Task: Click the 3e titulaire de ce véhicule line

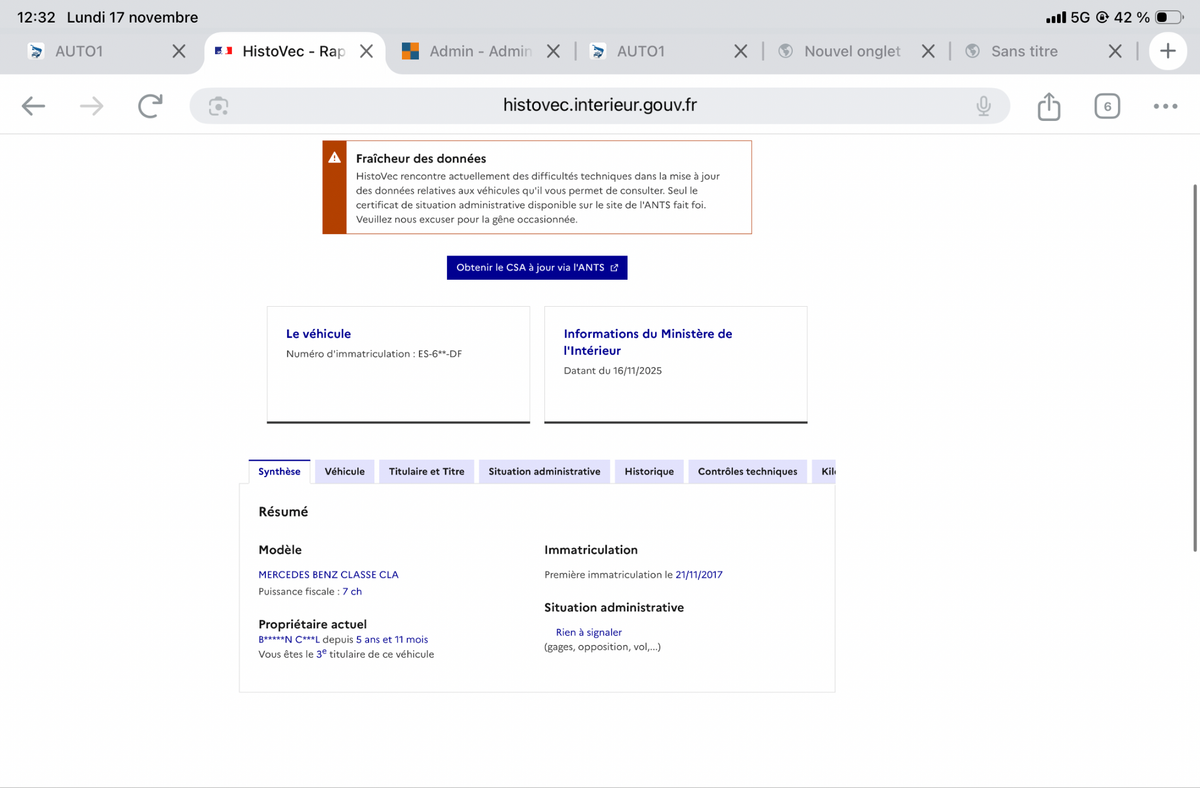Action: (346, 654)
